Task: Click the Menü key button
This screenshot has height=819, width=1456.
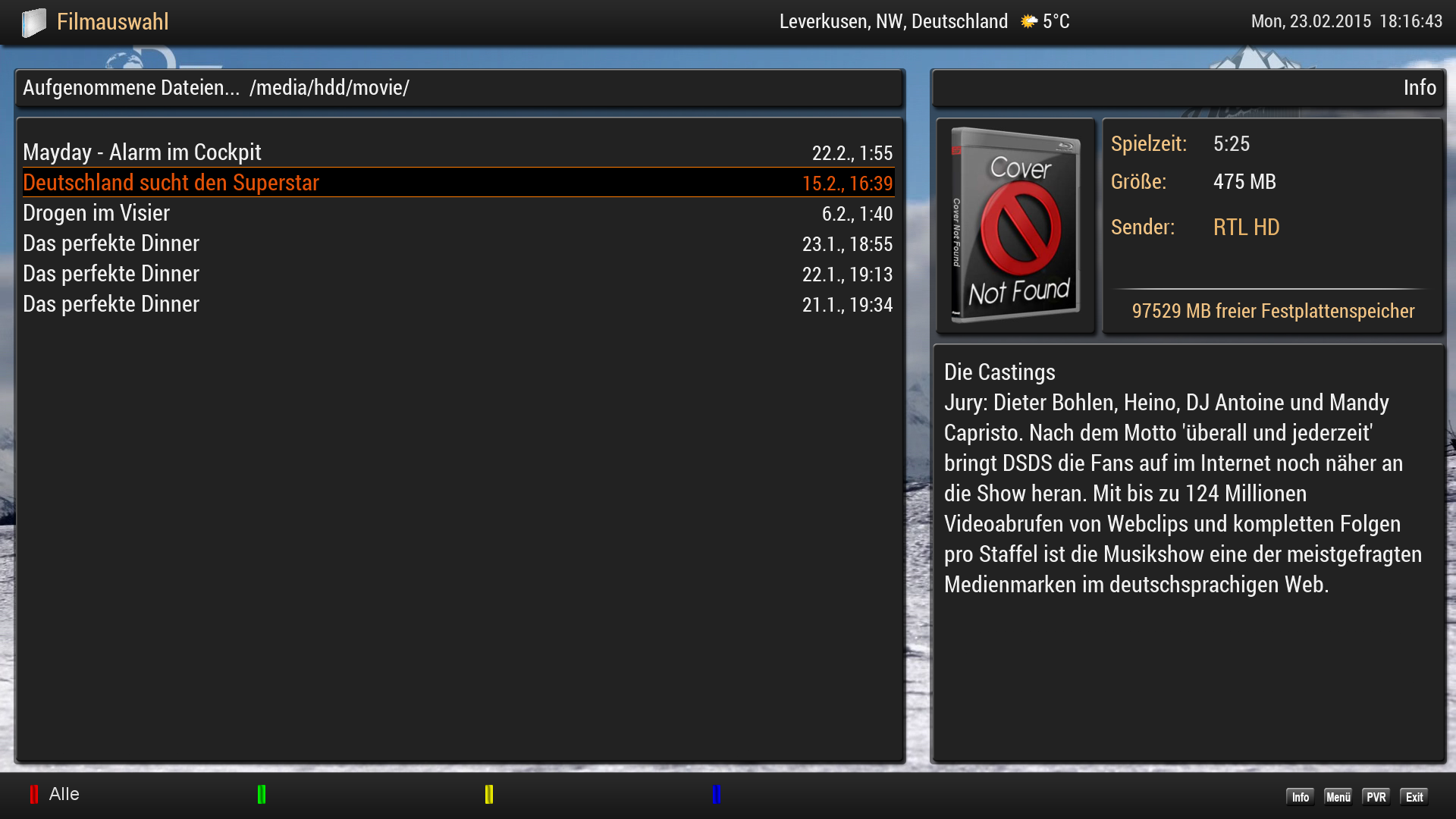Action: [1338, 797]
